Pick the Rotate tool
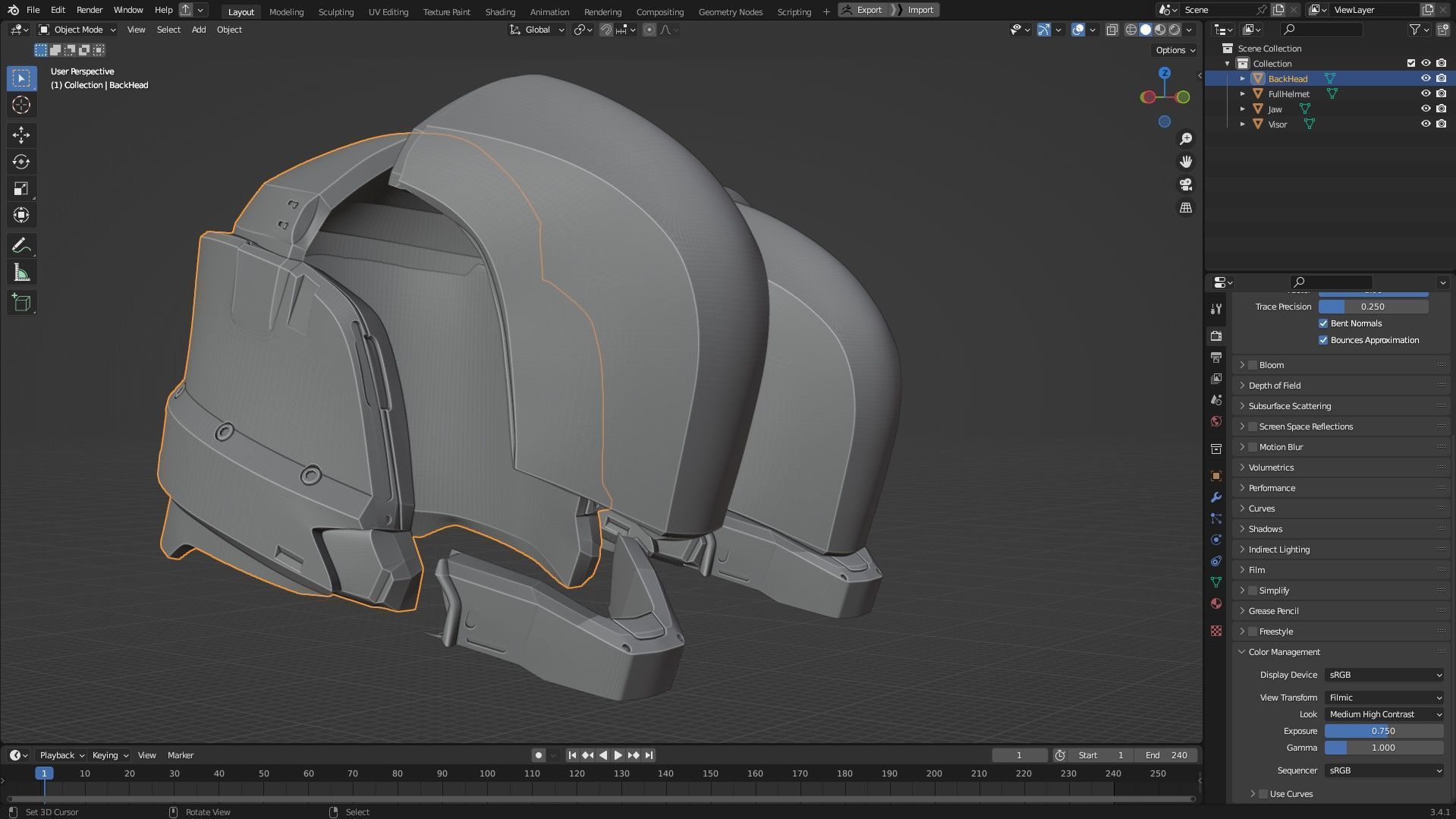 [21, 162]
